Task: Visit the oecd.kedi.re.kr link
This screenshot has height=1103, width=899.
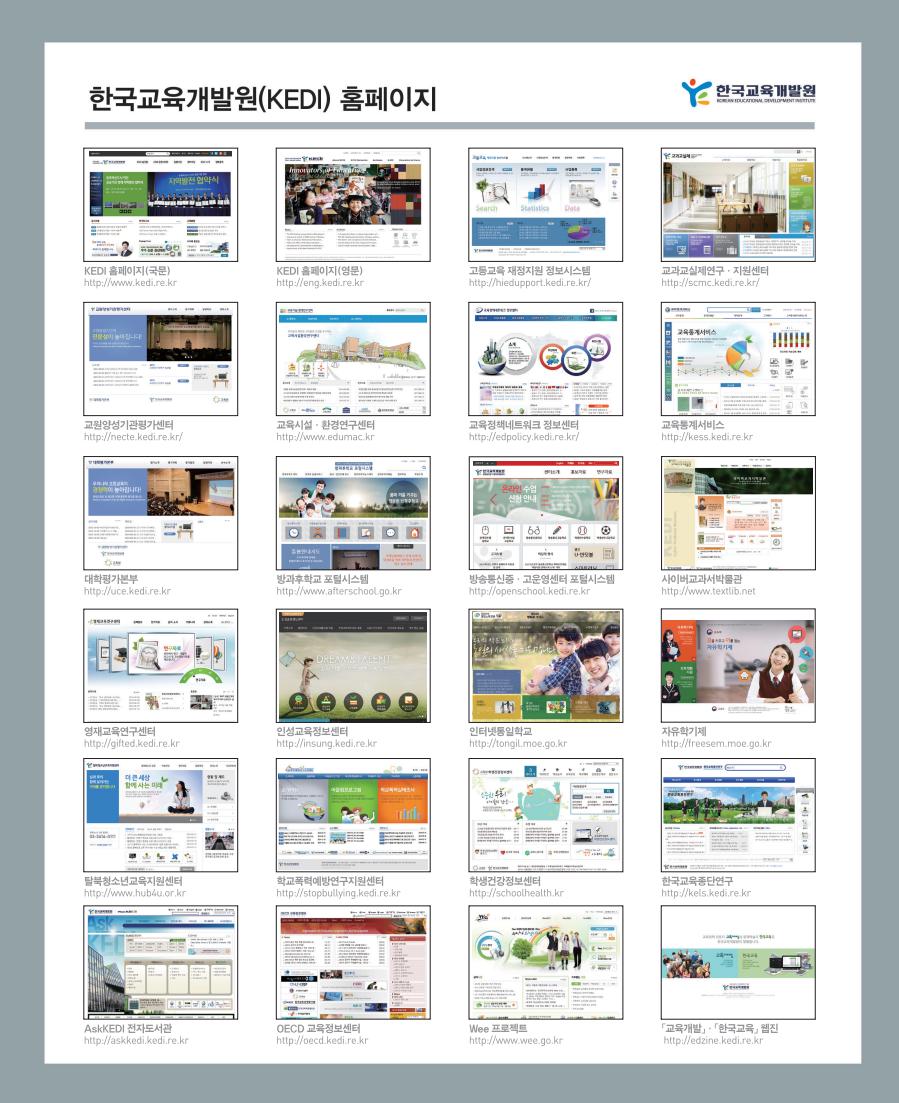Action: point(322,1040)
